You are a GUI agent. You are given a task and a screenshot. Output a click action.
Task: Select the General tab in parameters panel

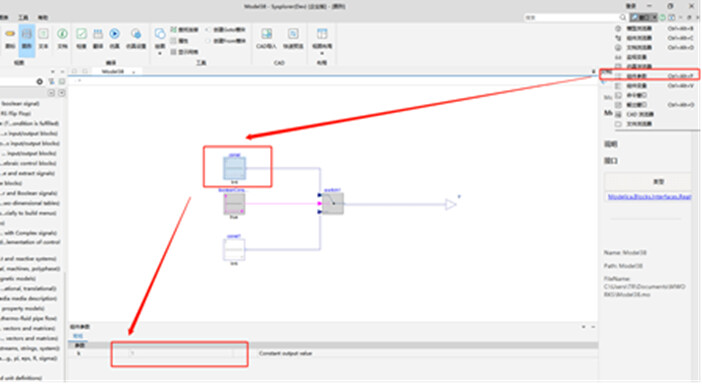click(x=78, y=336)
